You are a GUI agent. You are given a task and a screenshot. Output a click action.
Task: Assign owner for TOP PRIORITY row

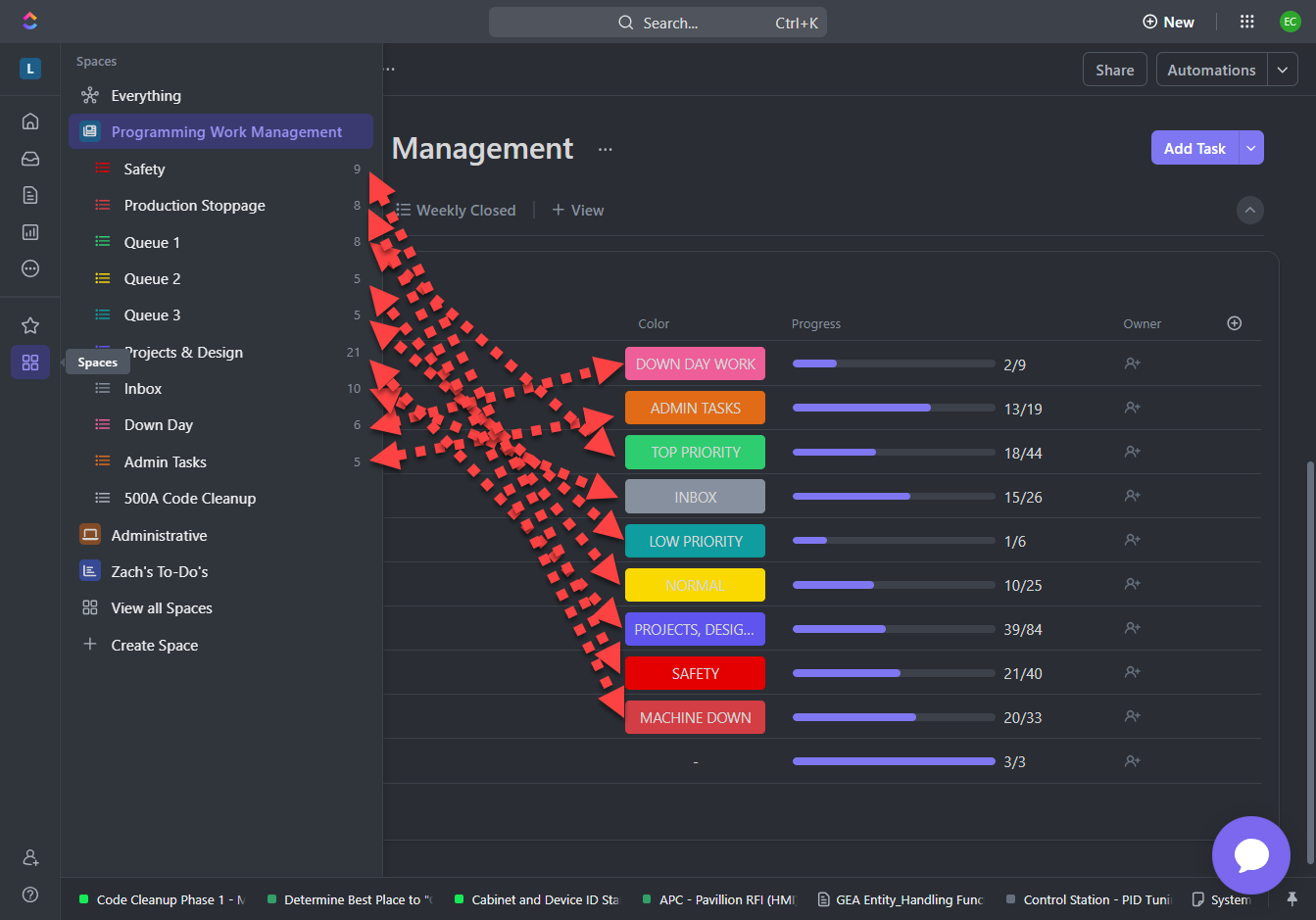[x=1133, y=452]
